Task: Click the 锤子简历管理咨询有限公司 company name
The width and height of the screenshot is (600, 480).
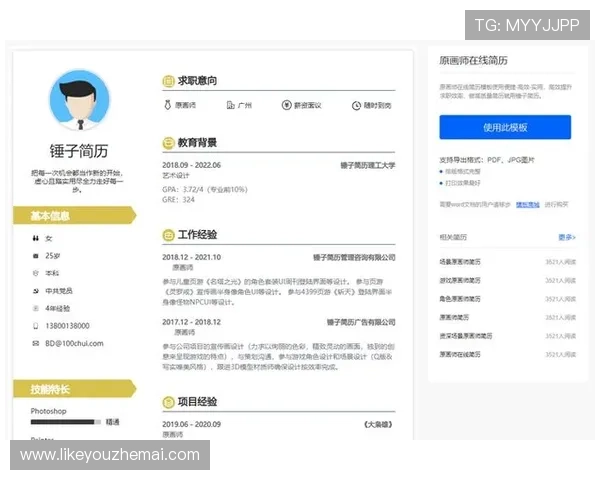Action: pos(354,257)
